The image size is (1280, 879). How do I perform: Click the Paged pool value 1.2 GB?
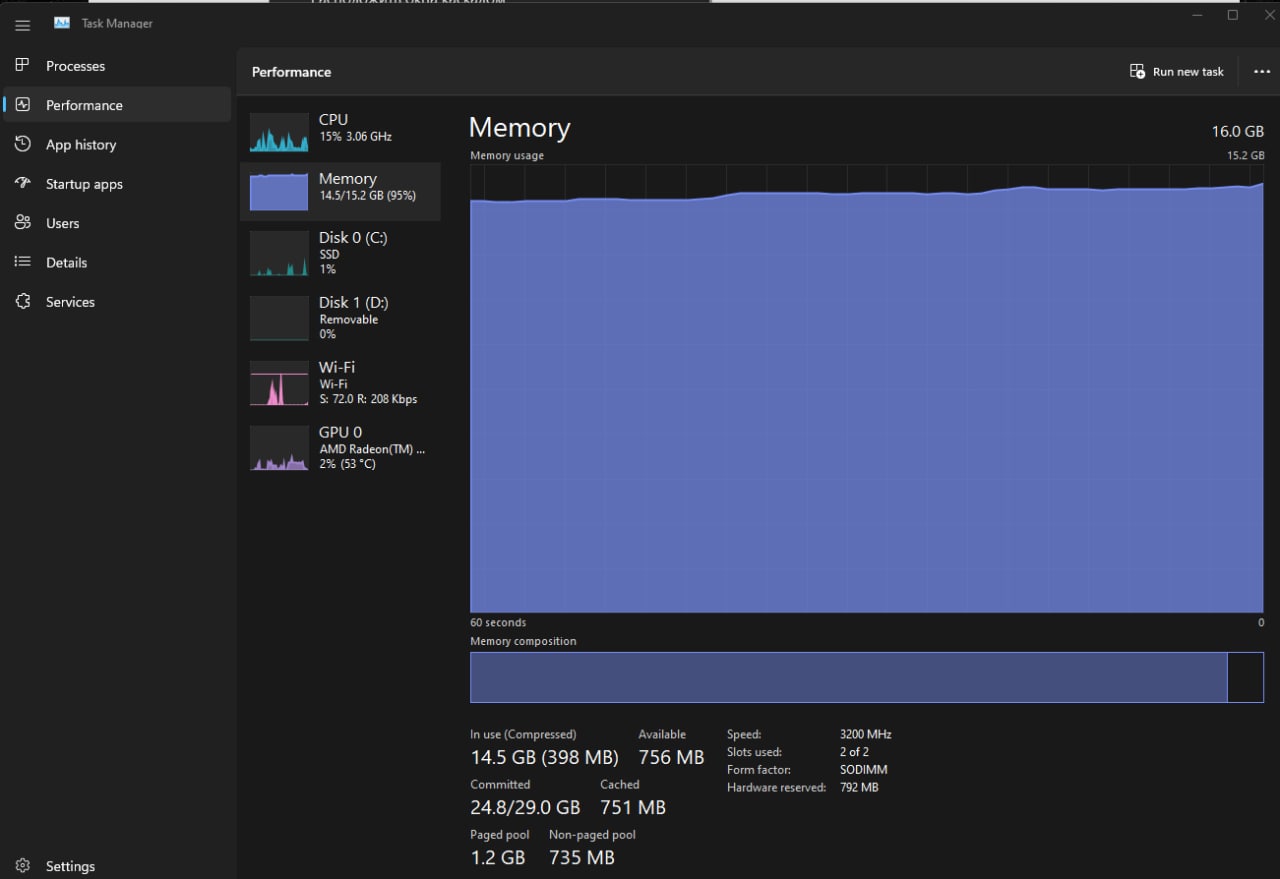(498, 857)
